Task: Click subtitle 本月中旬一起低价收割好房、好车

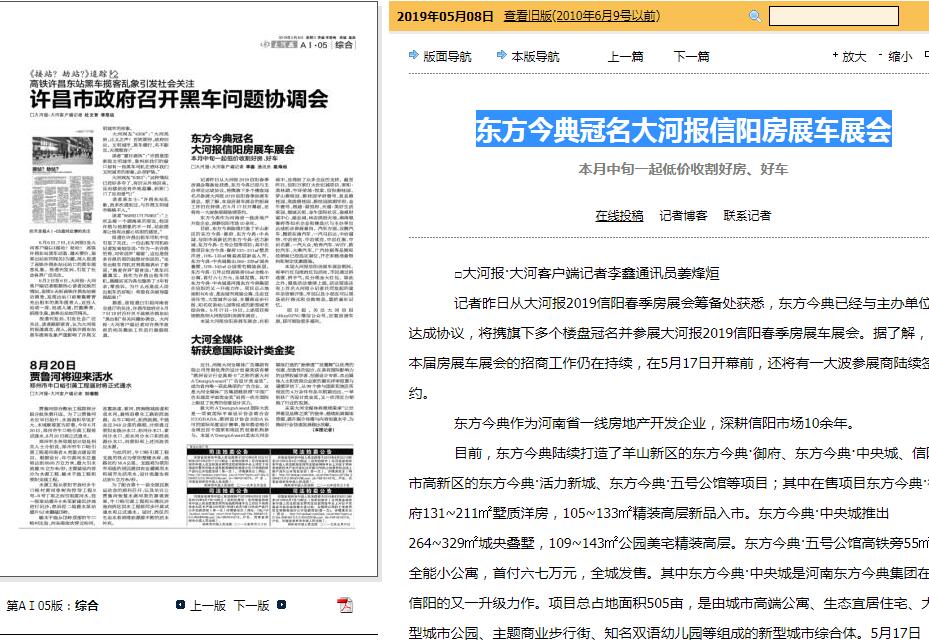Action: [x=683, y=169]
